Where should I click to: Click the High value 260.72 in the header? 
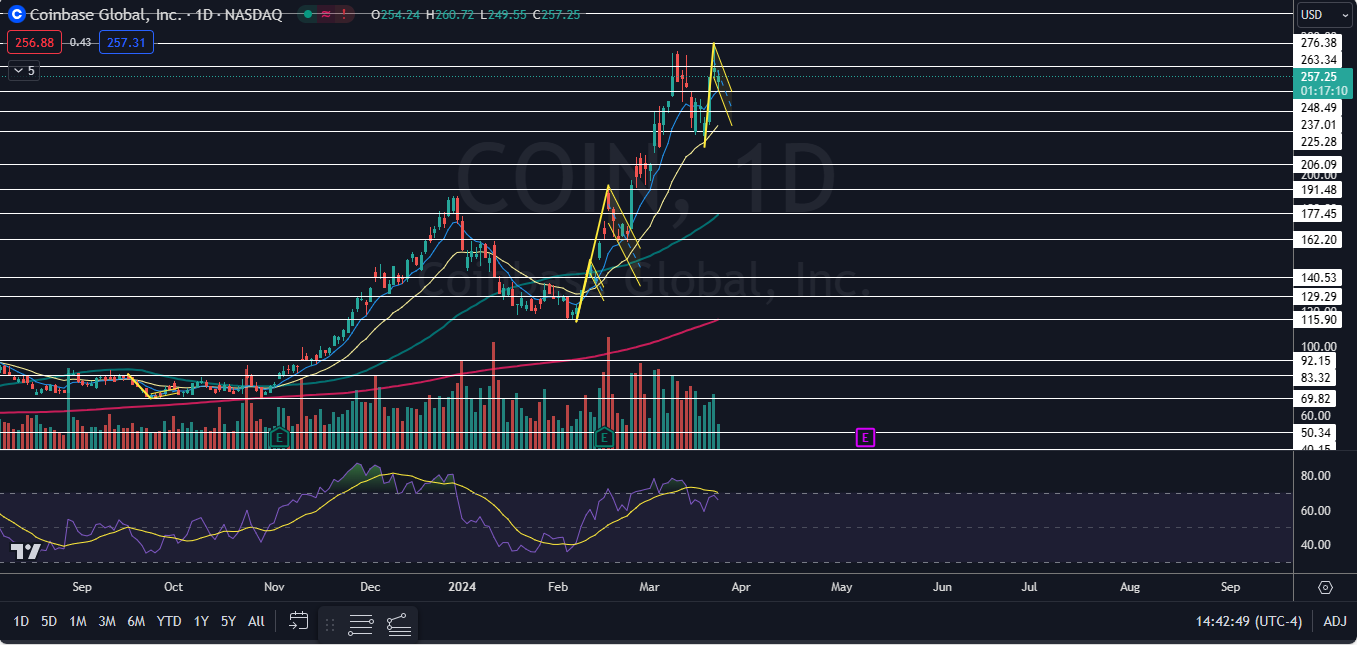[x=452, y=15]
